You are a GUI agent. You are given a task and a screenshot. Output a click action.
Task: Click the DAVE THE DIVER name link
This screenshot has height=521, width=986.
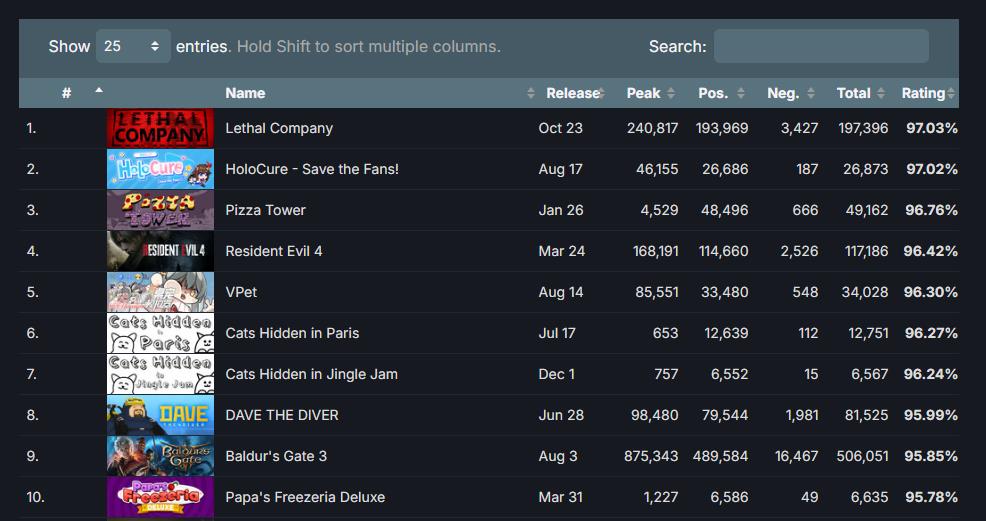[x=282, y=415]
